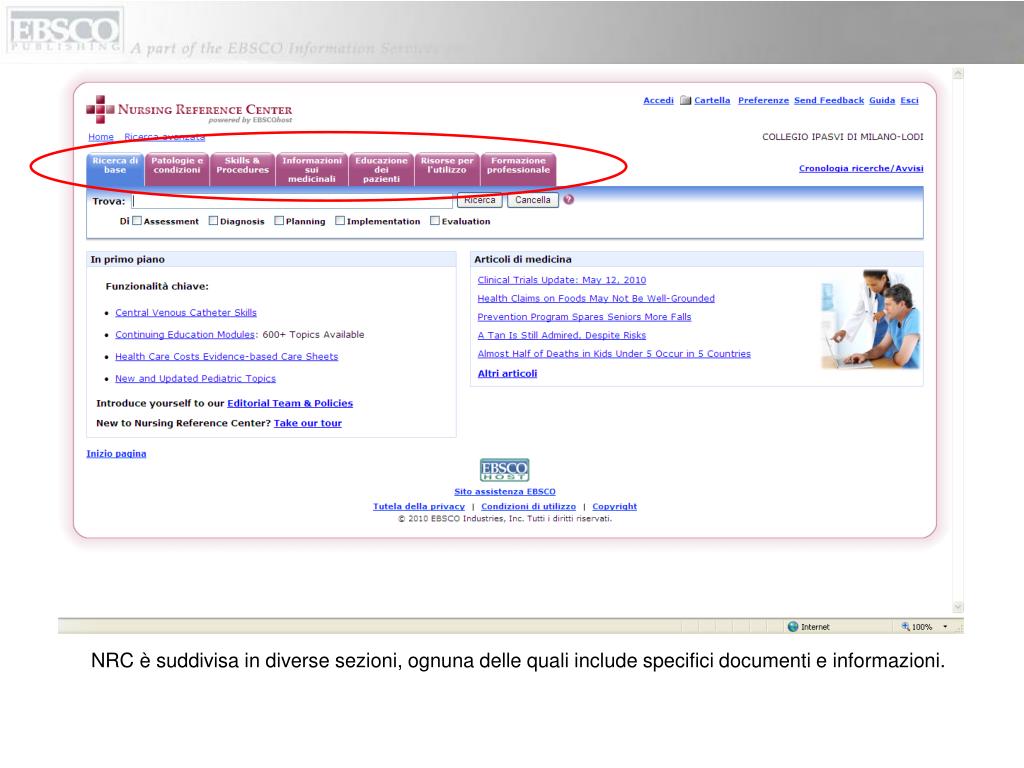The height and width of the screenshot is (768, 1024).
Task: Open the Ricerca avanzata link
Action: [165, 136]
